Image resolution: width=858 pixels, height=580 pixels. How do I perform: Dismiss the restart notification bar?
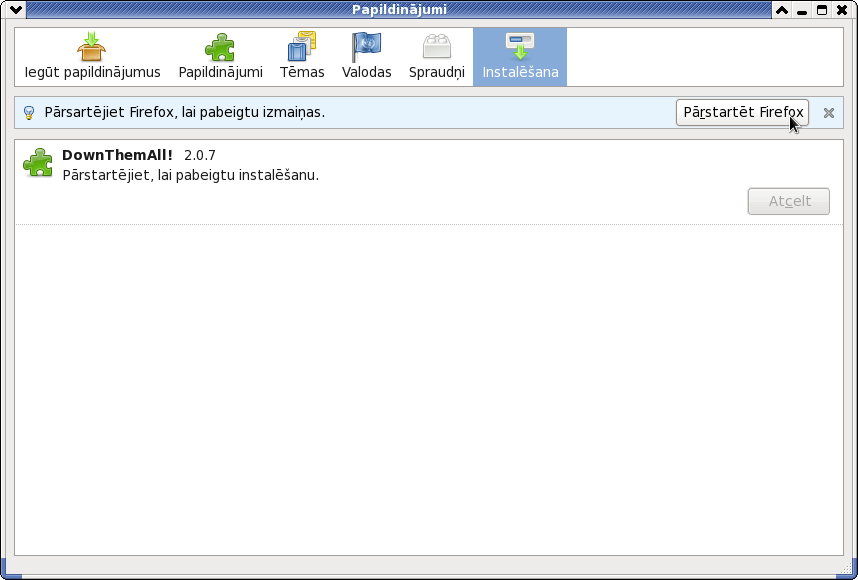pos(828,113)
